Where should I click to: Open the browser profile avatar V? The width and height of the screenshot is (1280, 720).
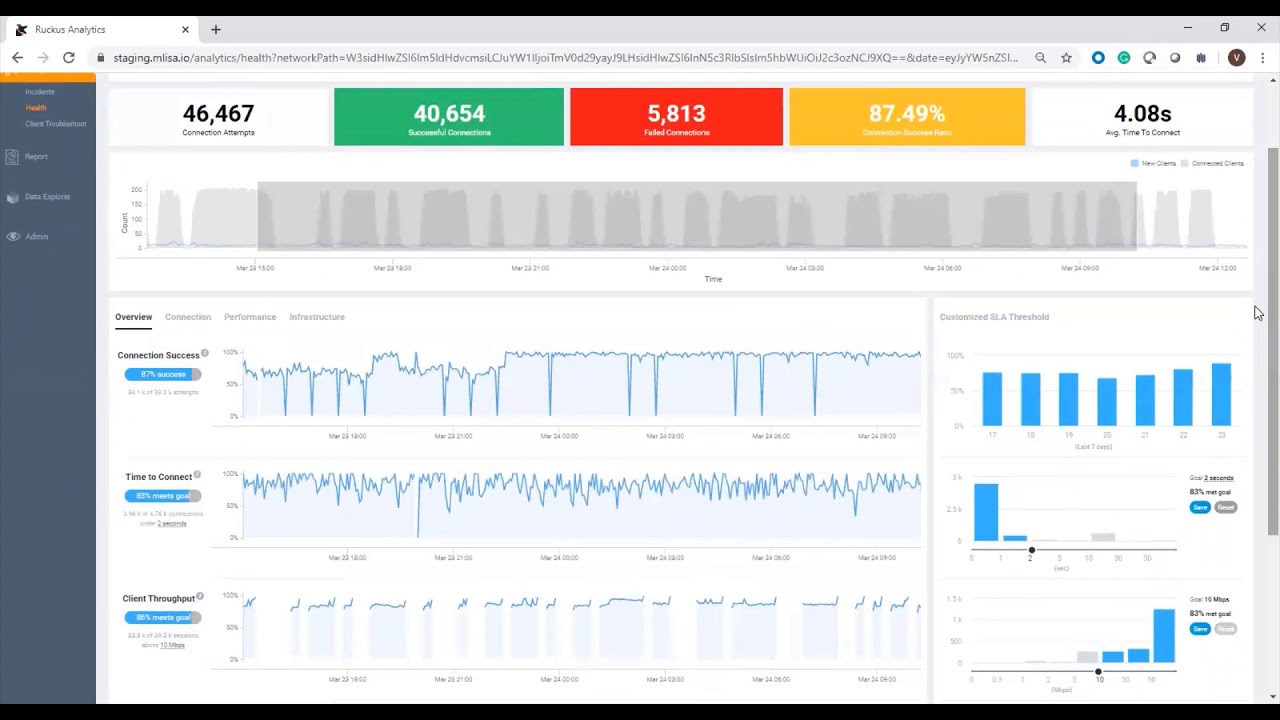pyautogui.click(x=1236, y=58)
